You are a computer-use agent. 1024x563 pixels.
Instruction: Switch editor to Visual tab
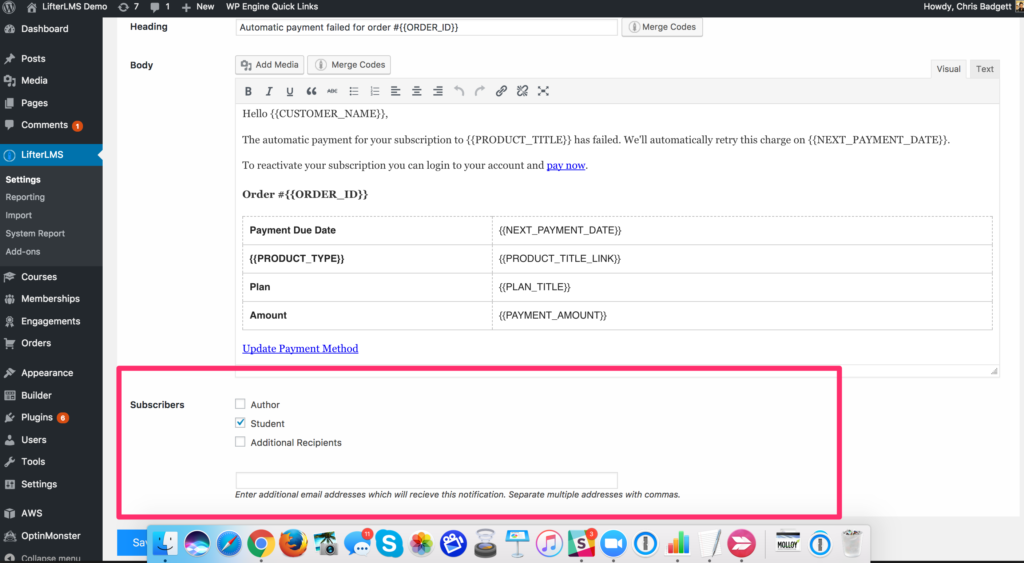(x=948, y=69)
